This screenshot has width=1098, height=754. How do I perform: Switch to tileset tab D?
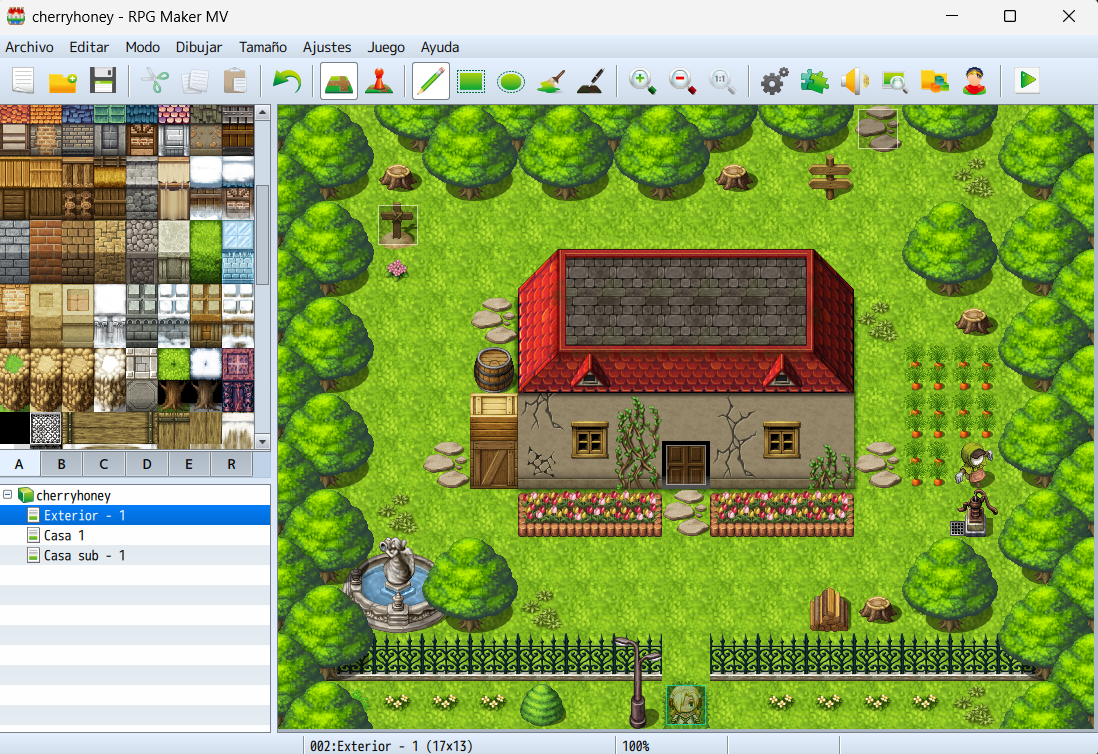coord(146,464)
